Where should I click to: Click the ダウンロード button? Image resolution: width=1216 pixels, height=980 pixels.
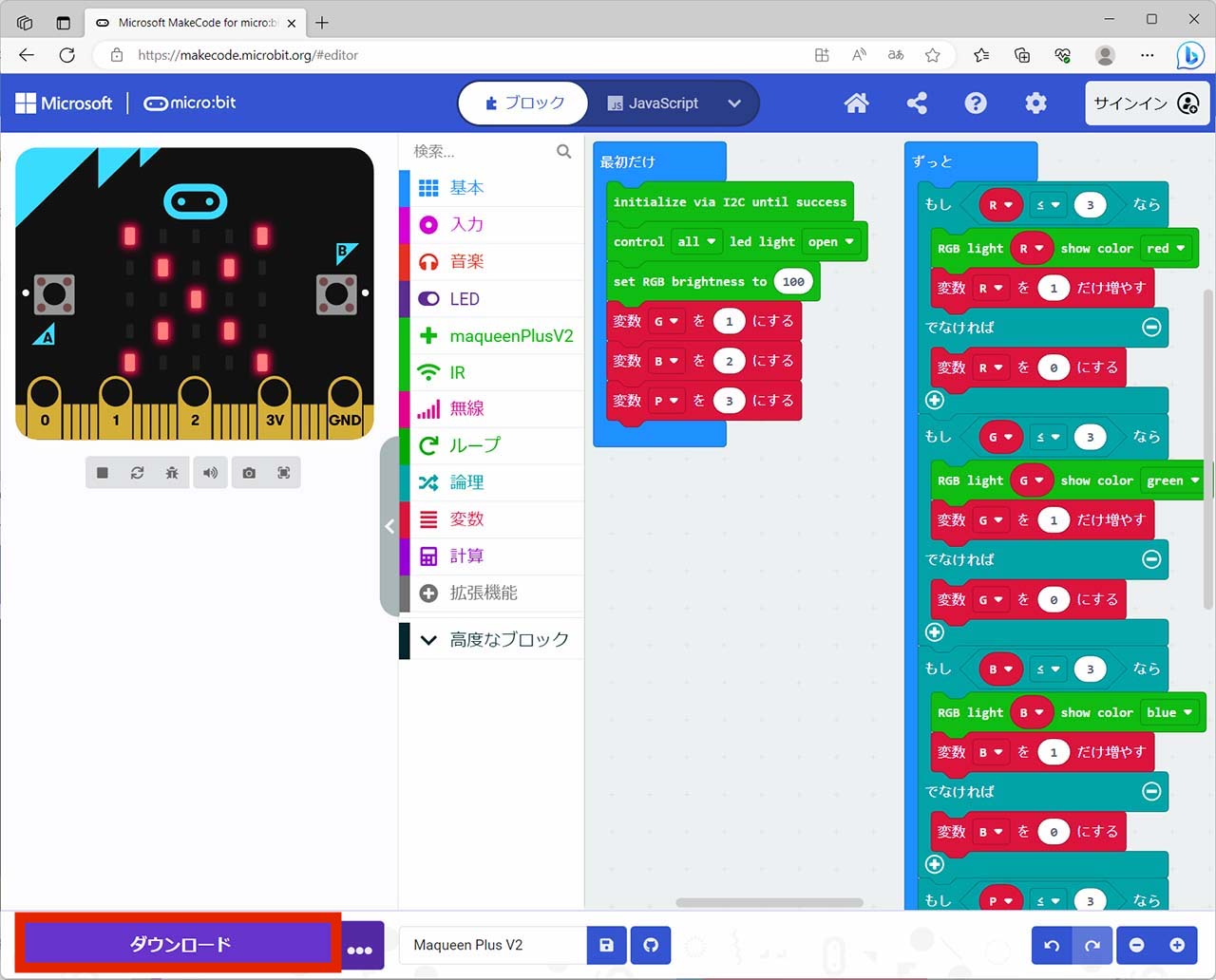[x=180, y=944]
